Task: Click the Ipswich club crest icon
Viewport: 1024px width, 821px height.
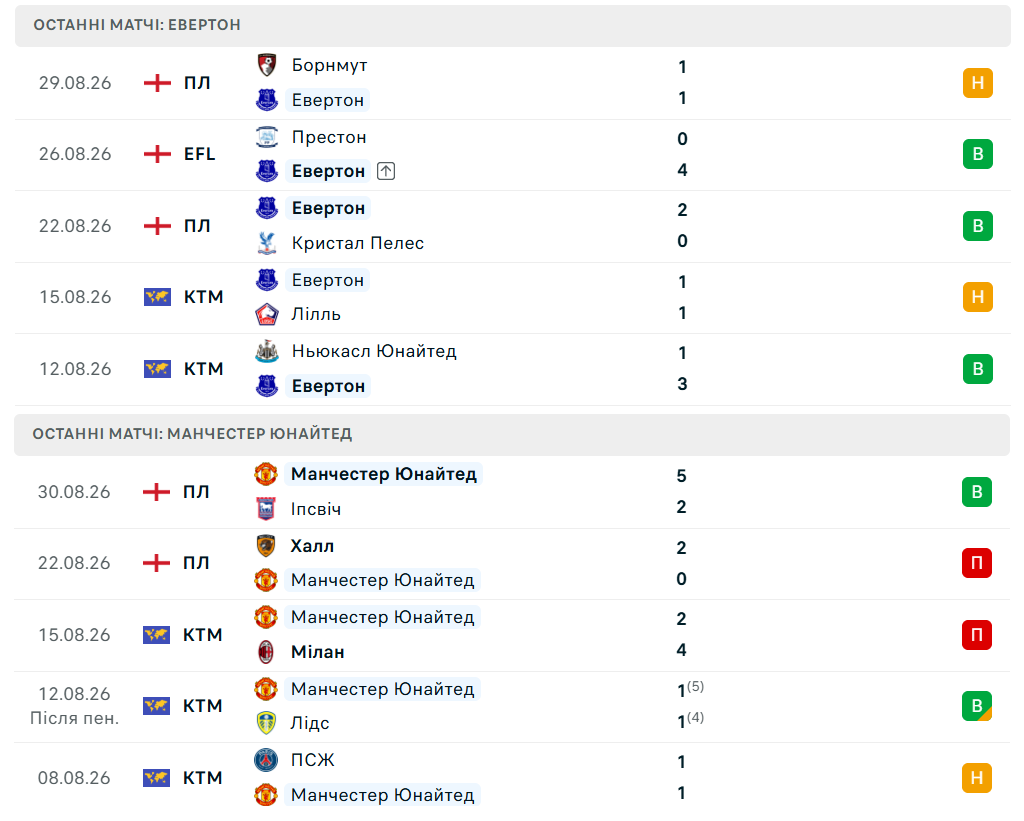Action: (266, 509)
